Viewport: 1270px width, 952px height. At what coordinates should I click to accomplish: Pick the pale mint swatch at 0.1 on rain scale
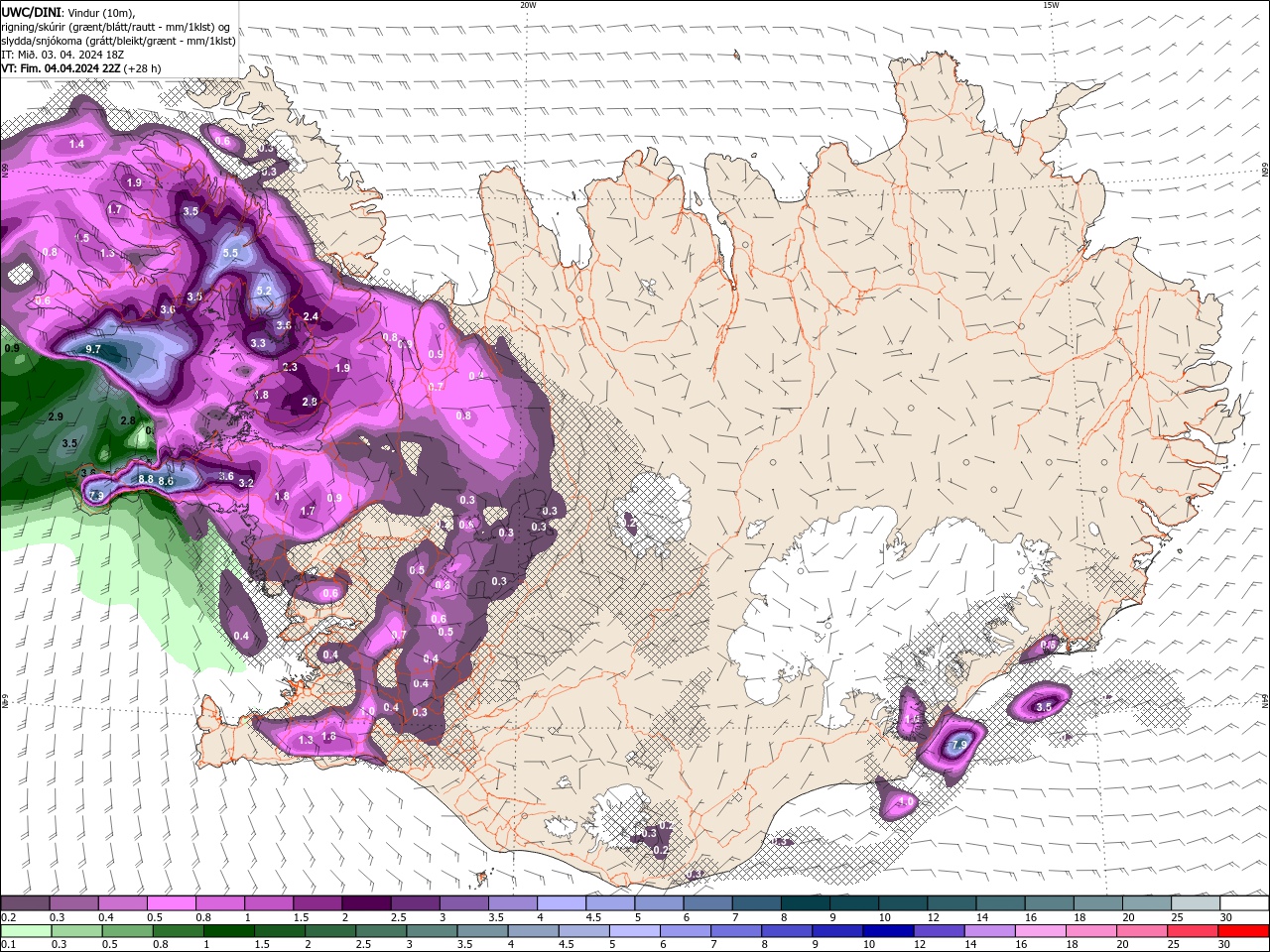(26, 931)
